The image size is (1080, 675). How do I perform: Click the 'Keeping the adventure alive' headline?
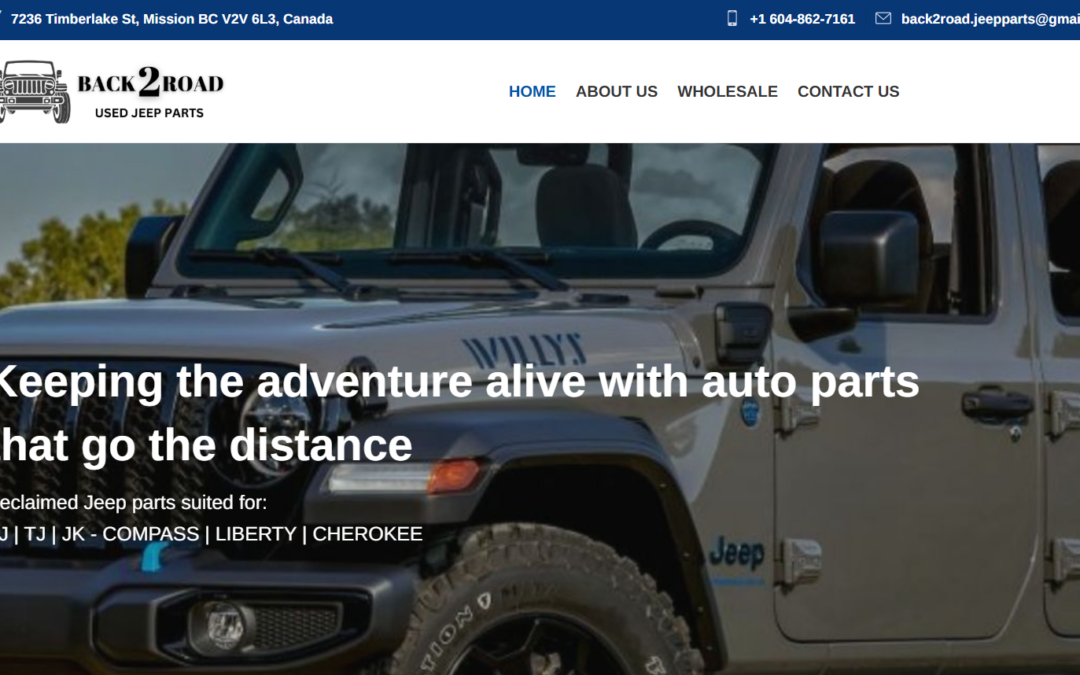tap(459, 382)
